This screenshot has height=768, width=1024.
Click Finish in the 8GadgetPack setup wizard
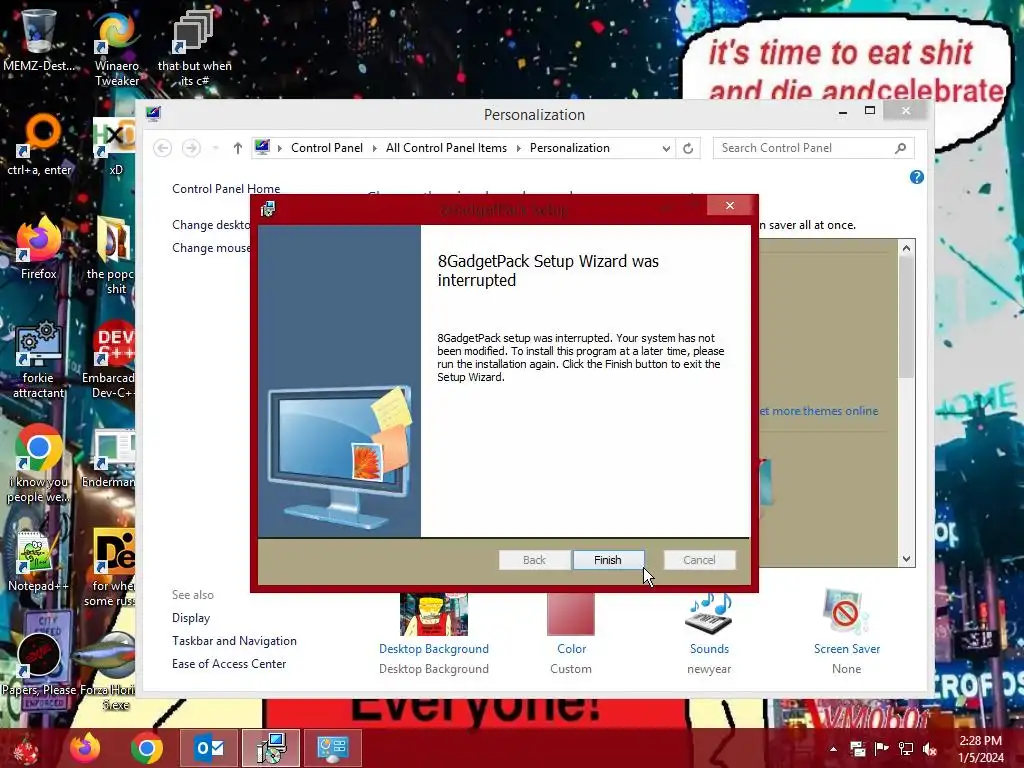point(608,560)
